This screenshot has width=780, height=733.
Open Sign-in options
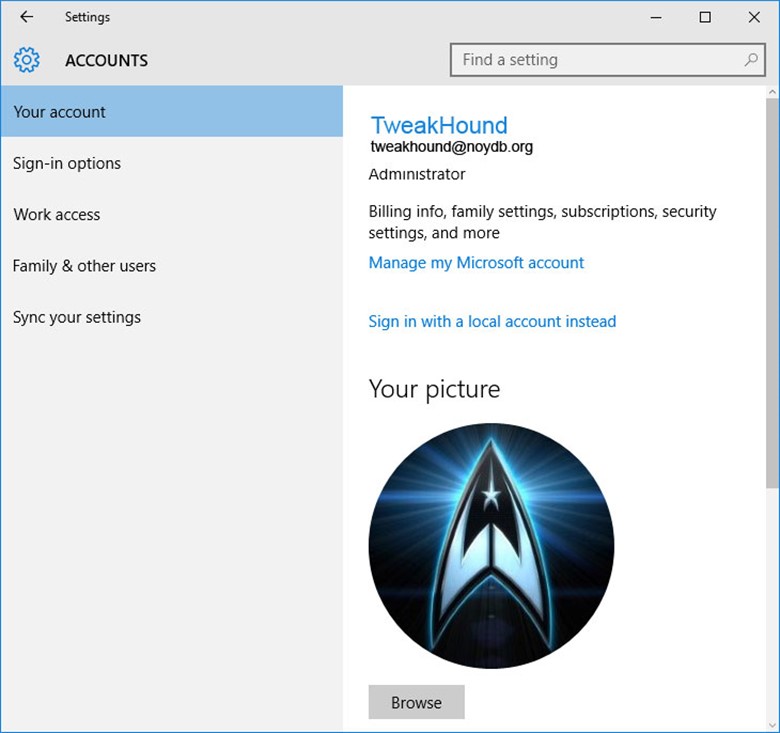pos(172,163)
